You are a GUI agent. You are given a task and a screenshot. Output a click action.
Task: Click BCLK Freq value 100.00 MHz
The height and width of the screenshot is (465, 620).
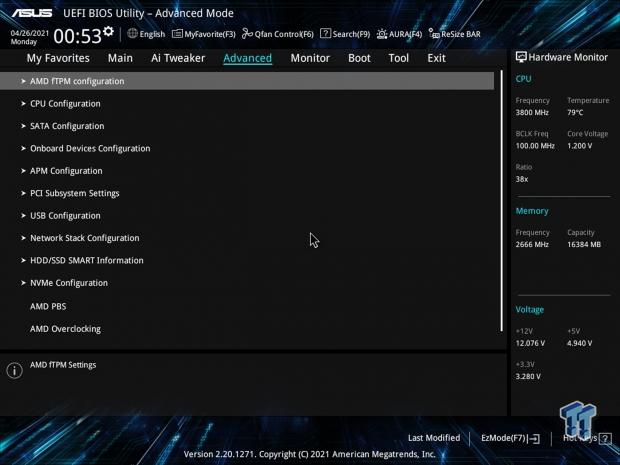pos(535,146)
